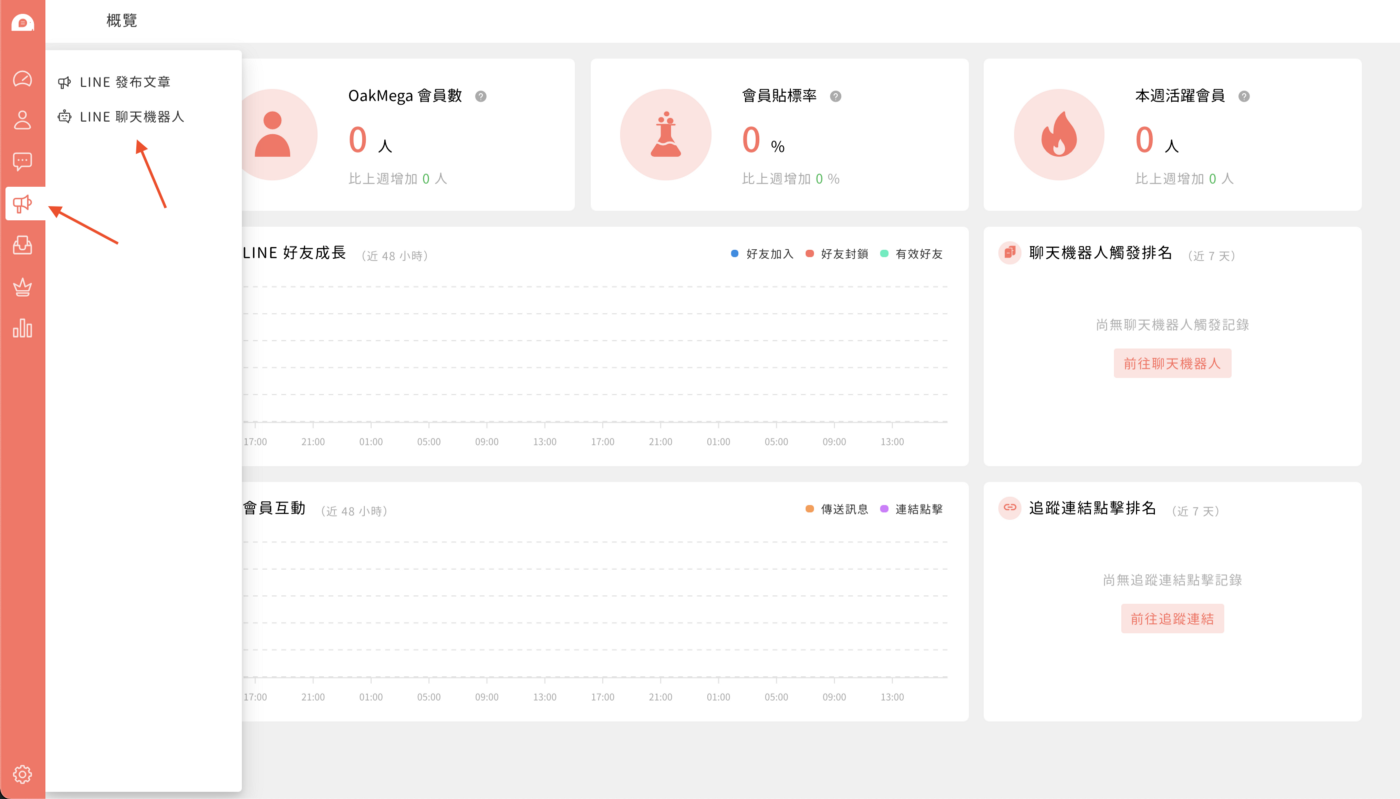Click the robot icon beside LINE 聊天機器人
The height and width of the screenshot is (799, 1400).
tap(64, 116)
